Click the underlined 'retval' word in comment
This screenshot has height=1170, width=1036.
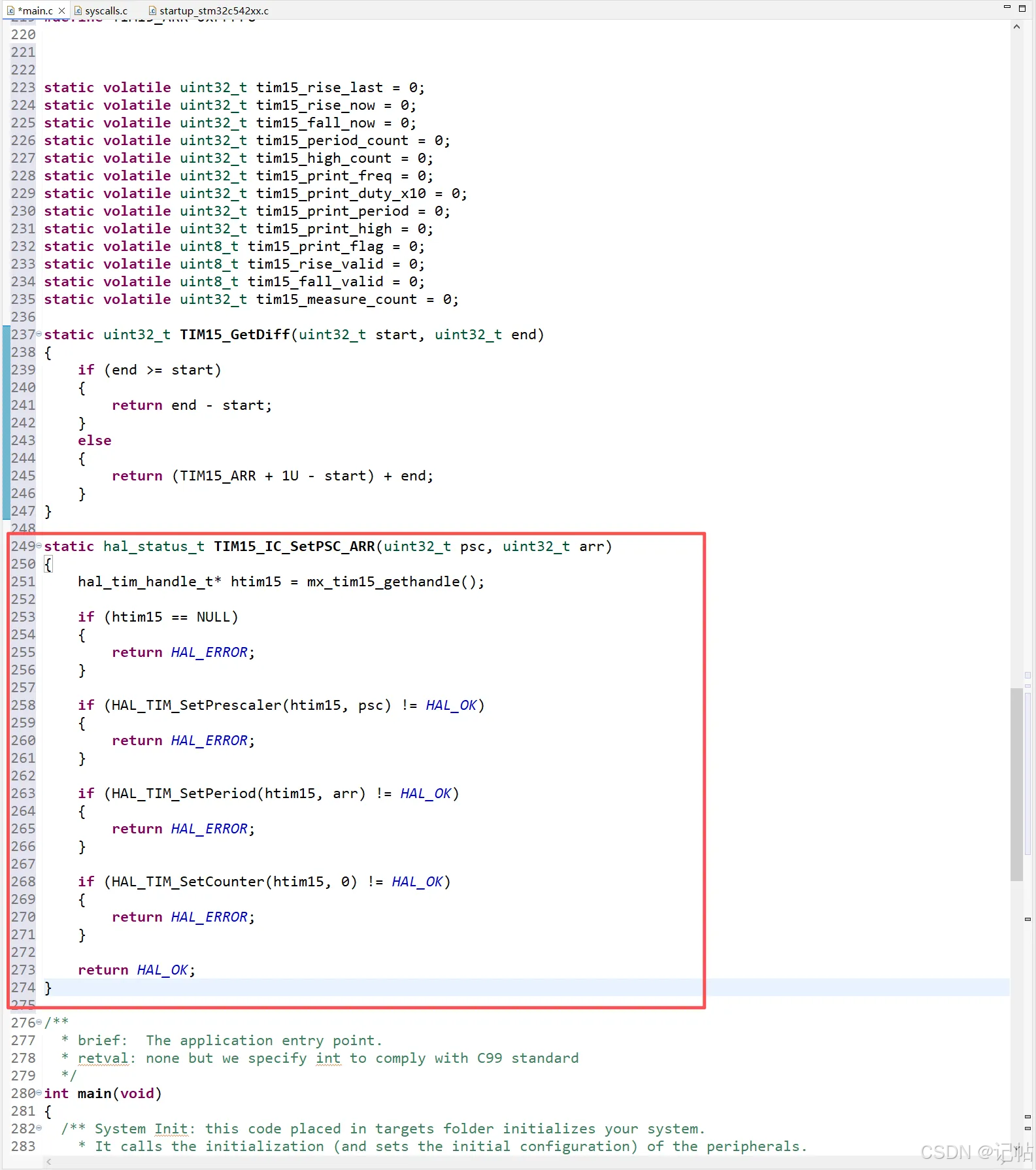[103, 1058]
